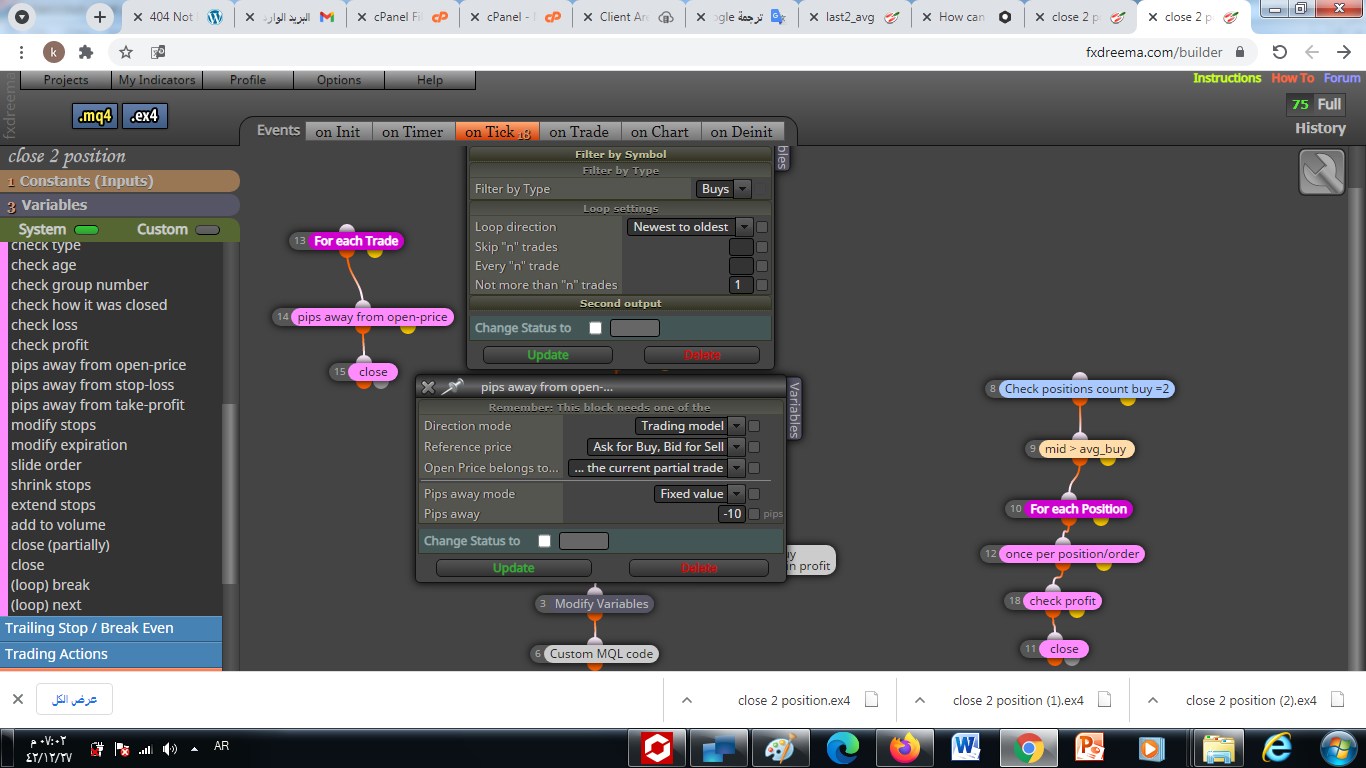Image resolution: width=1366 pixels, height=768 pixels.
Task: Close the downloads bar with the X
Action: [18, 699]
